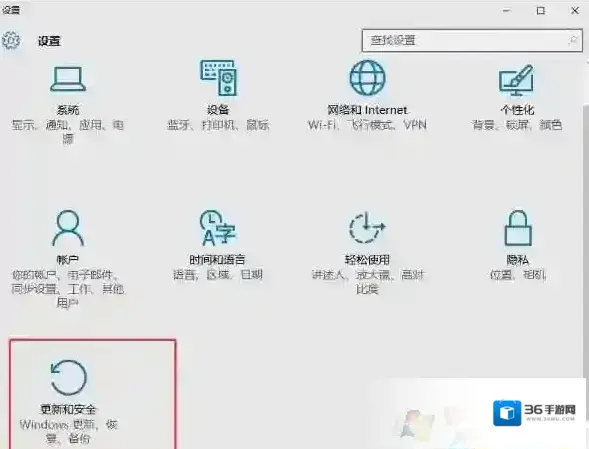Screen dimensions: 589x449
Task: Click the 设置 header title
Action: coord(49,41)
